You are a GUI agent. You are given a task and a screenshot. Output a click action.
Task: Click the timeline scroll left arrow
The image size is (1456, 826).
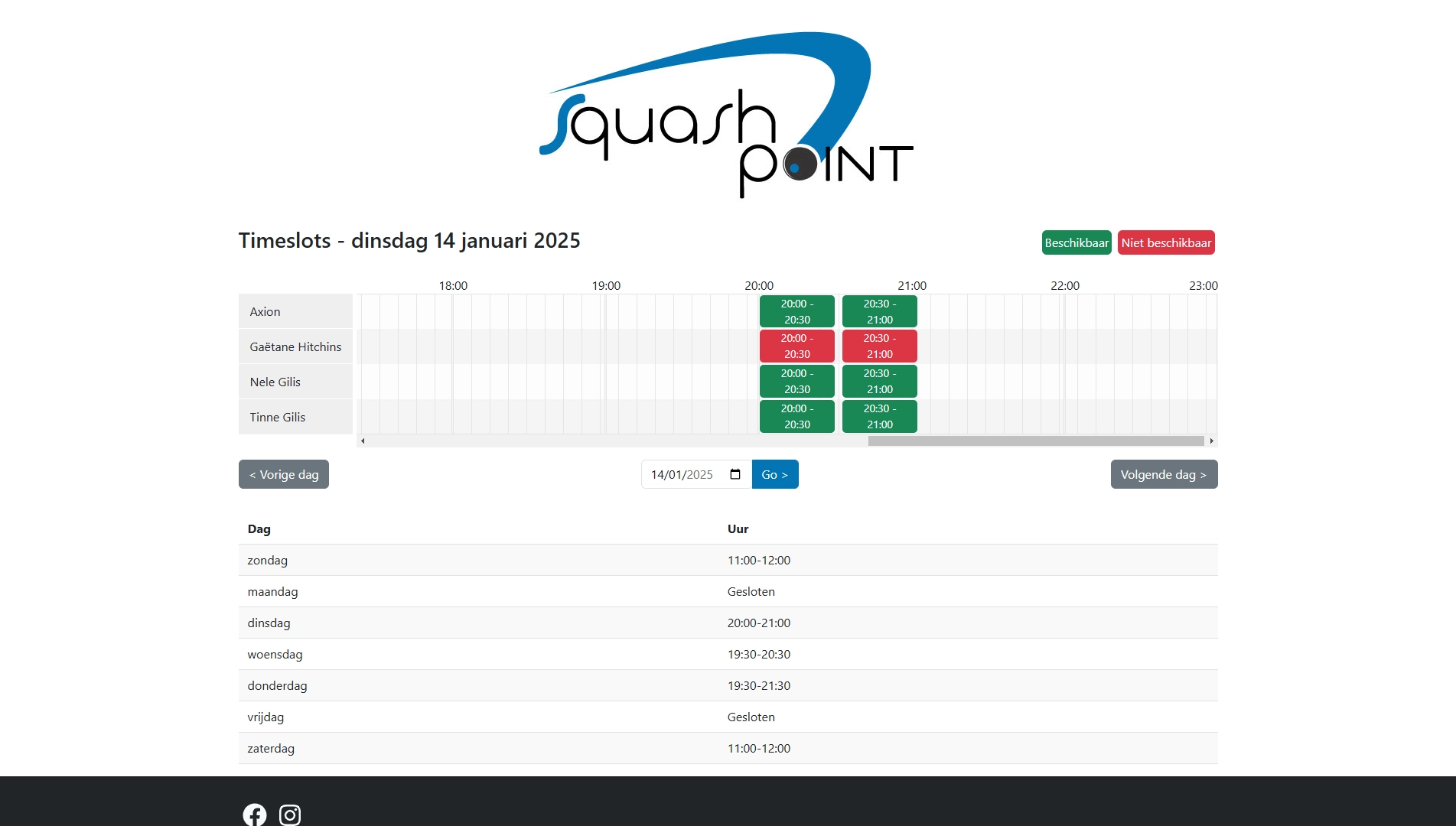tap(363, 441)
